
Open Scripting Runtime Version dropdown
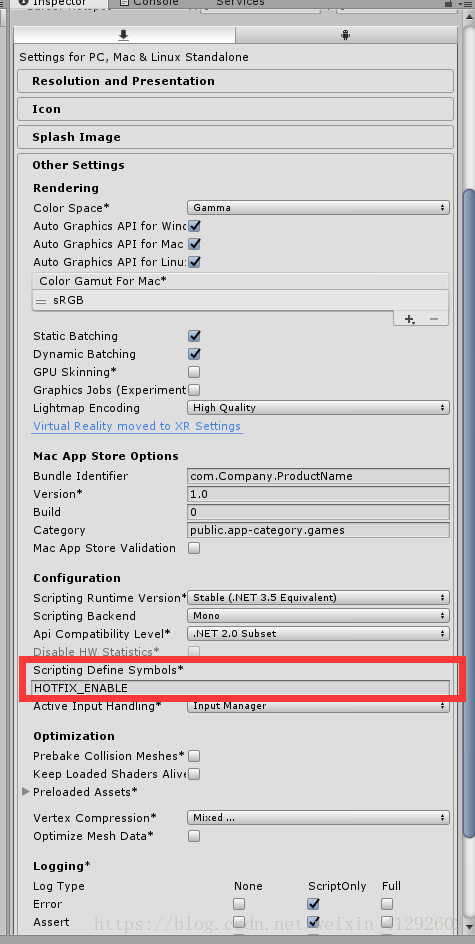point(318,598)
